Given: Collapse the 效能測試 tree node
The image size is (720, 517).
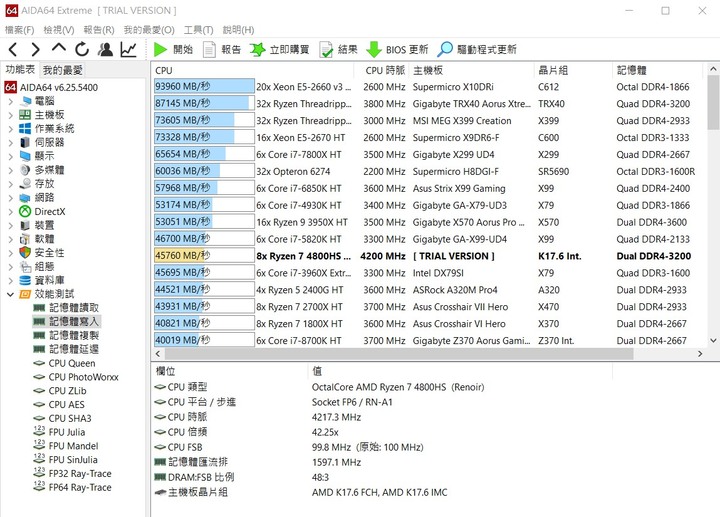Looking at the screenshot, I should [11, 294].
